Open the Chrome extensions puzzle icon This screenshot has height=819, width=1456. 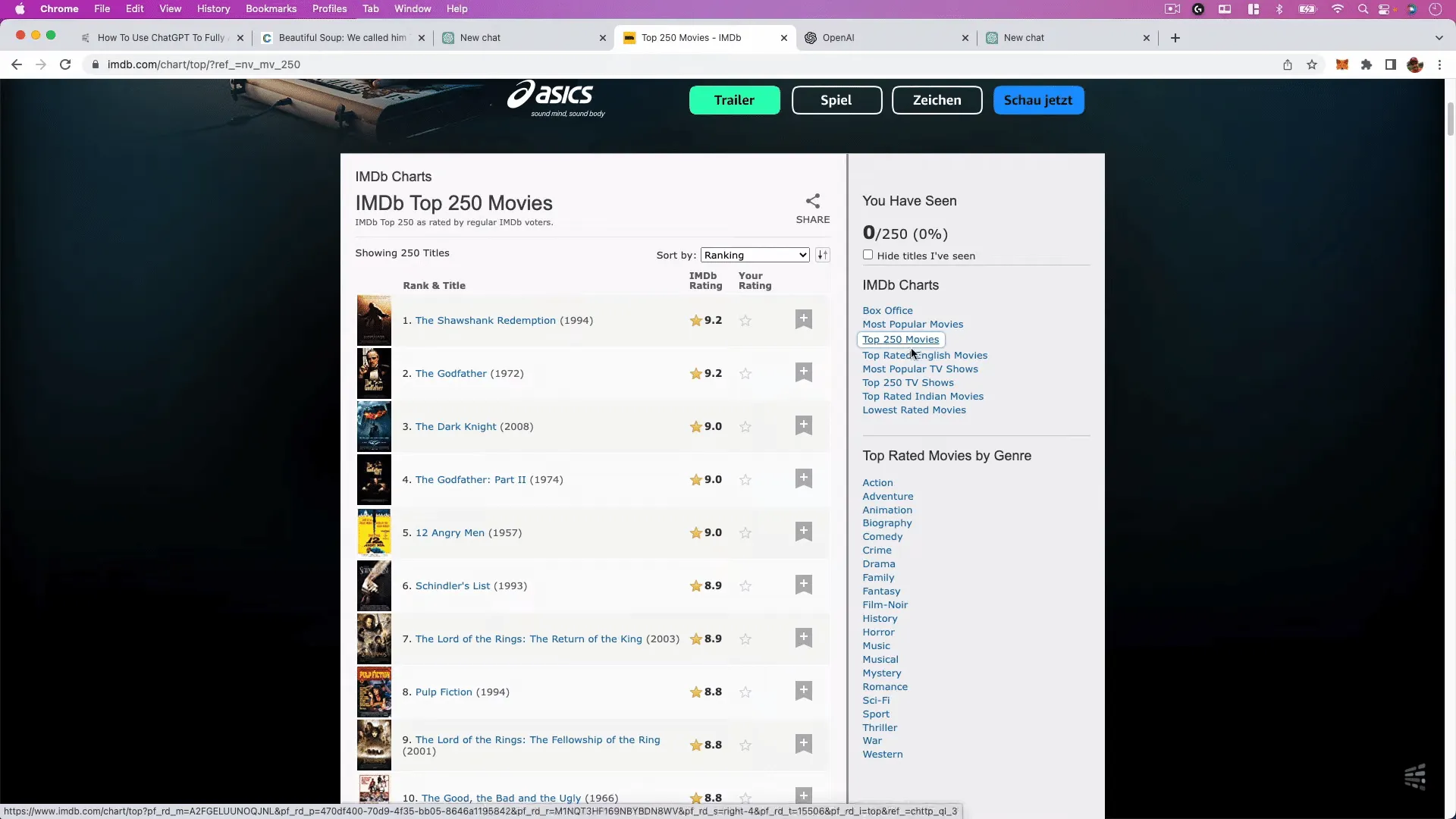click(1367, 64)
